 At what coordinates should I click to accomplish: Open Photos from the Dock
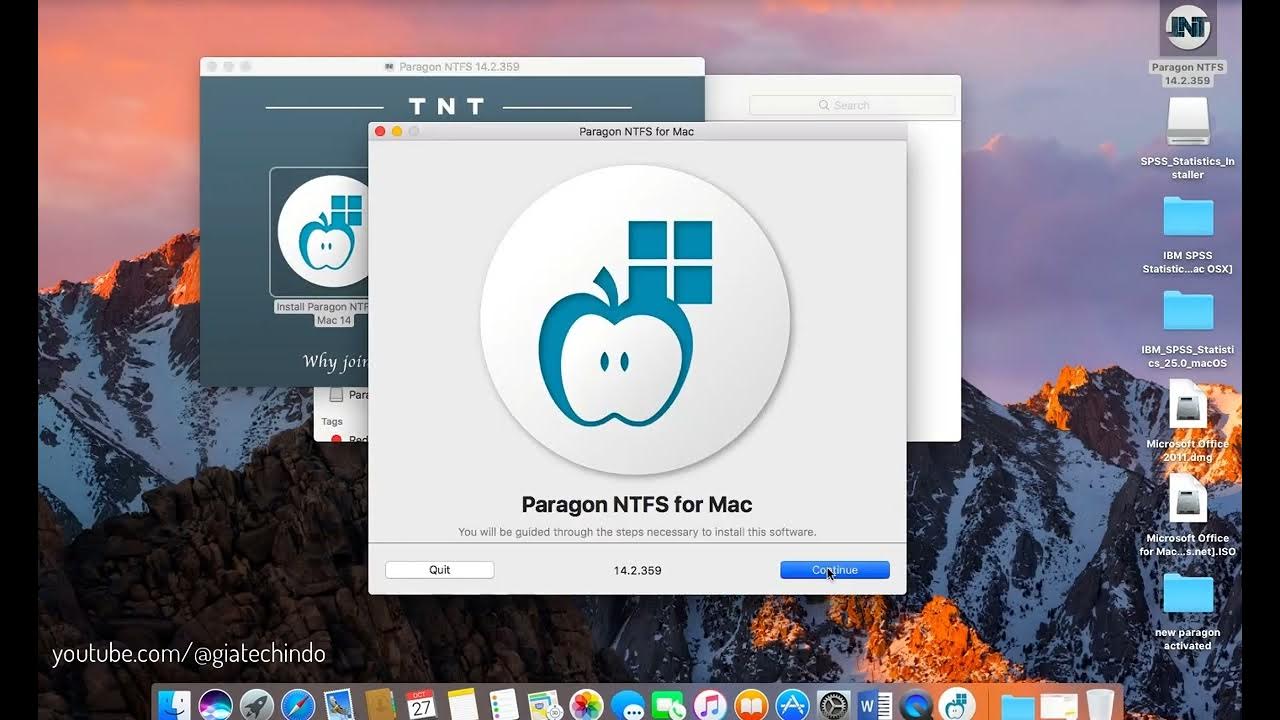(586, 705)
